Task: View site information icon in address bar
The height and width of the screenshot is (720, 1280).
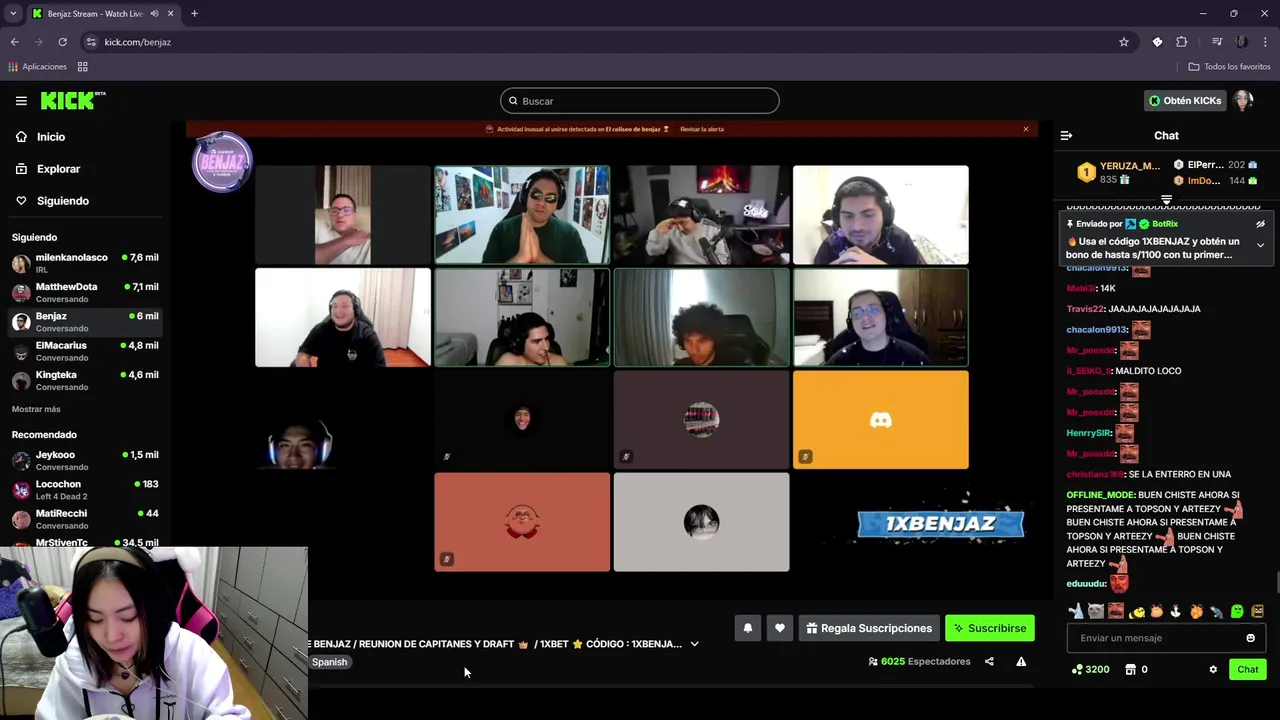Action: [91, 42]
